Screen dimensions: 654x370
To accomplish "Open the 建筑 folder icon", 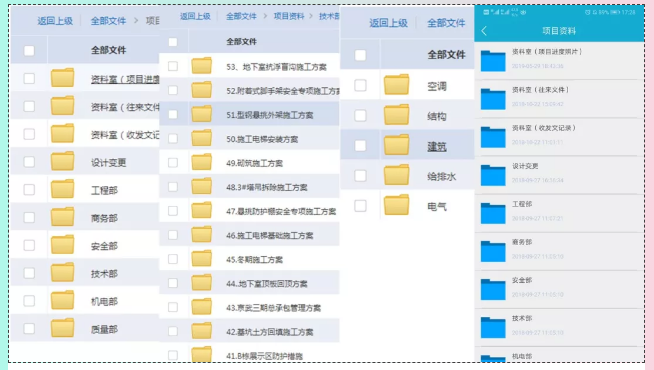I will [x=396, y=145].
